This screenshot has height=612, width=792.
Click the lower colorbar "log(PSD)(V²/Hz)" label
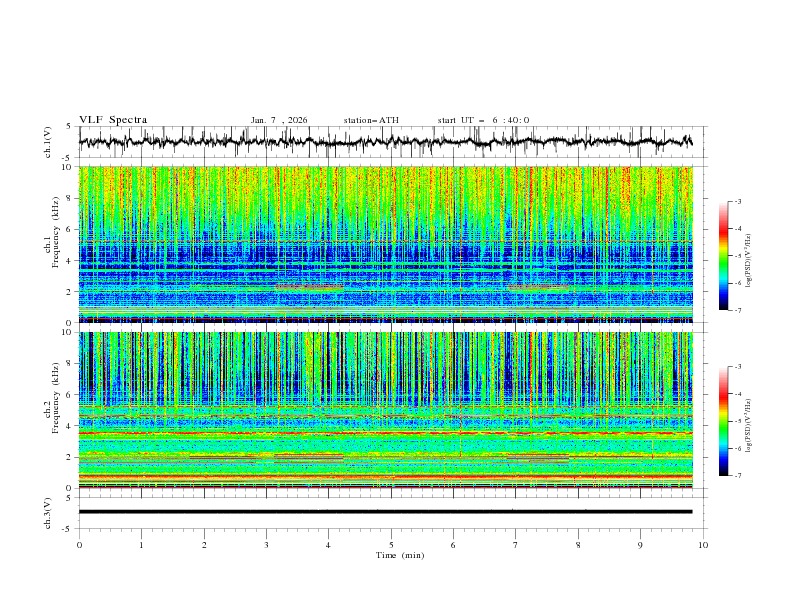pyautogui.click(x=748, y=425)
